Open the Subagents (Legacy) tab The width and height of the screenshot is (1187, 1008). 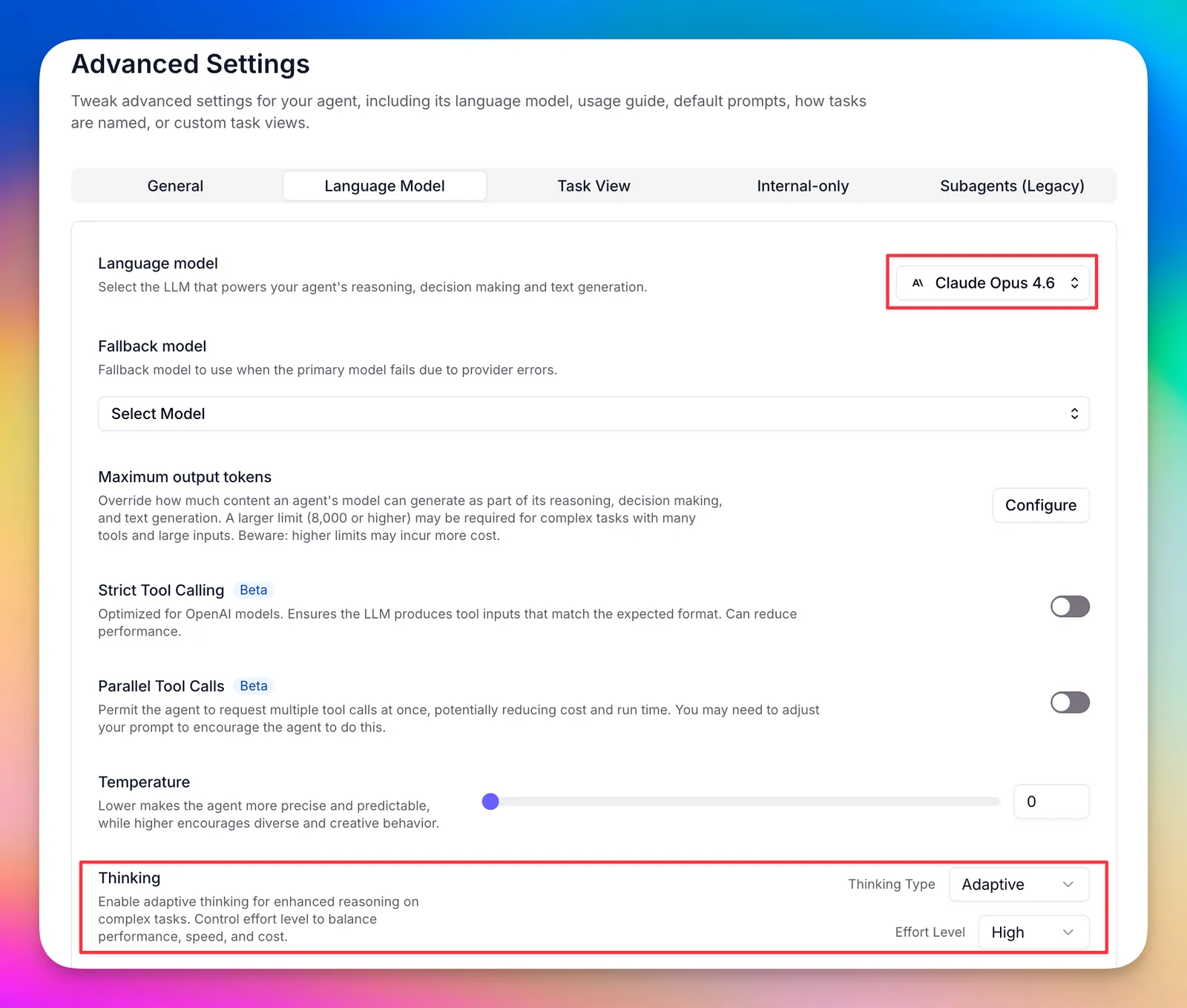pyautogui.click(x=1012, y=186)
